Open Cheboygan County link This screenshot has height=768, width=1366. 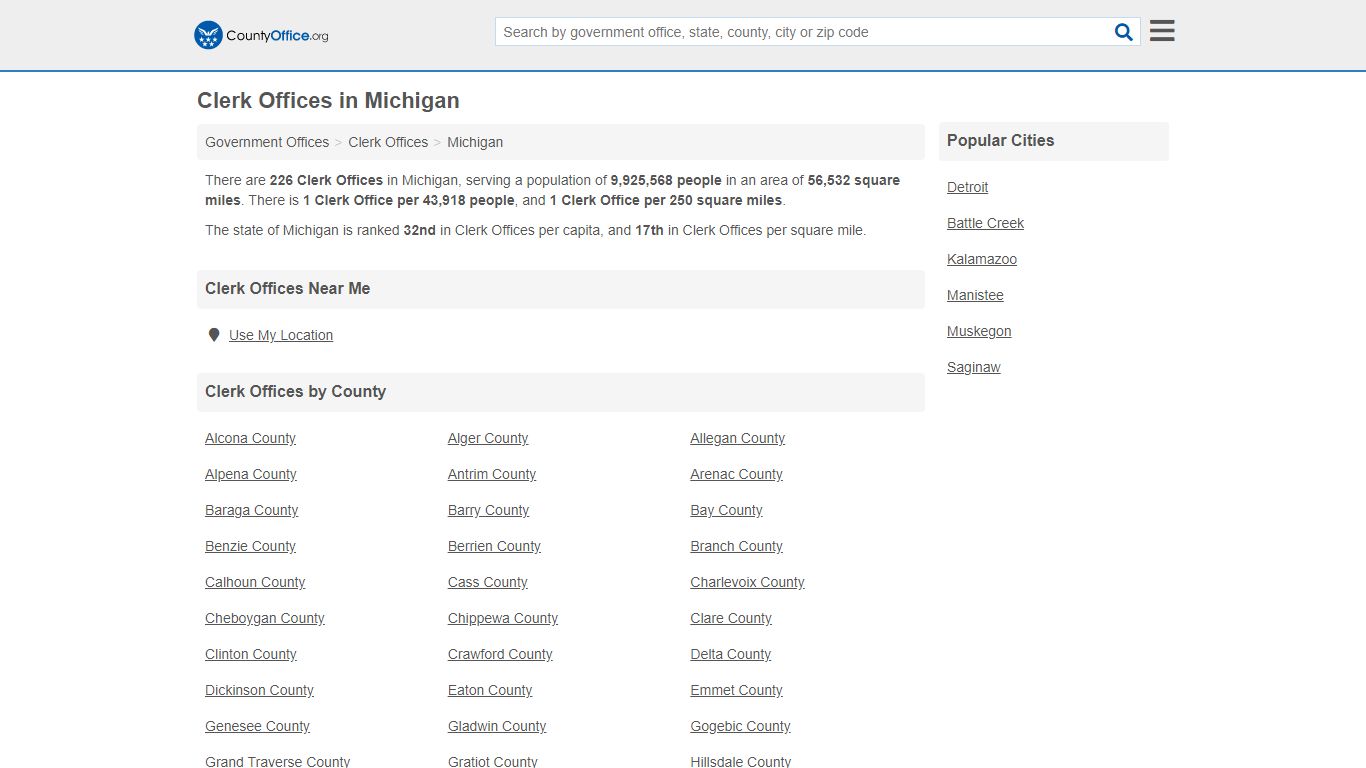[x=265, y=618]
